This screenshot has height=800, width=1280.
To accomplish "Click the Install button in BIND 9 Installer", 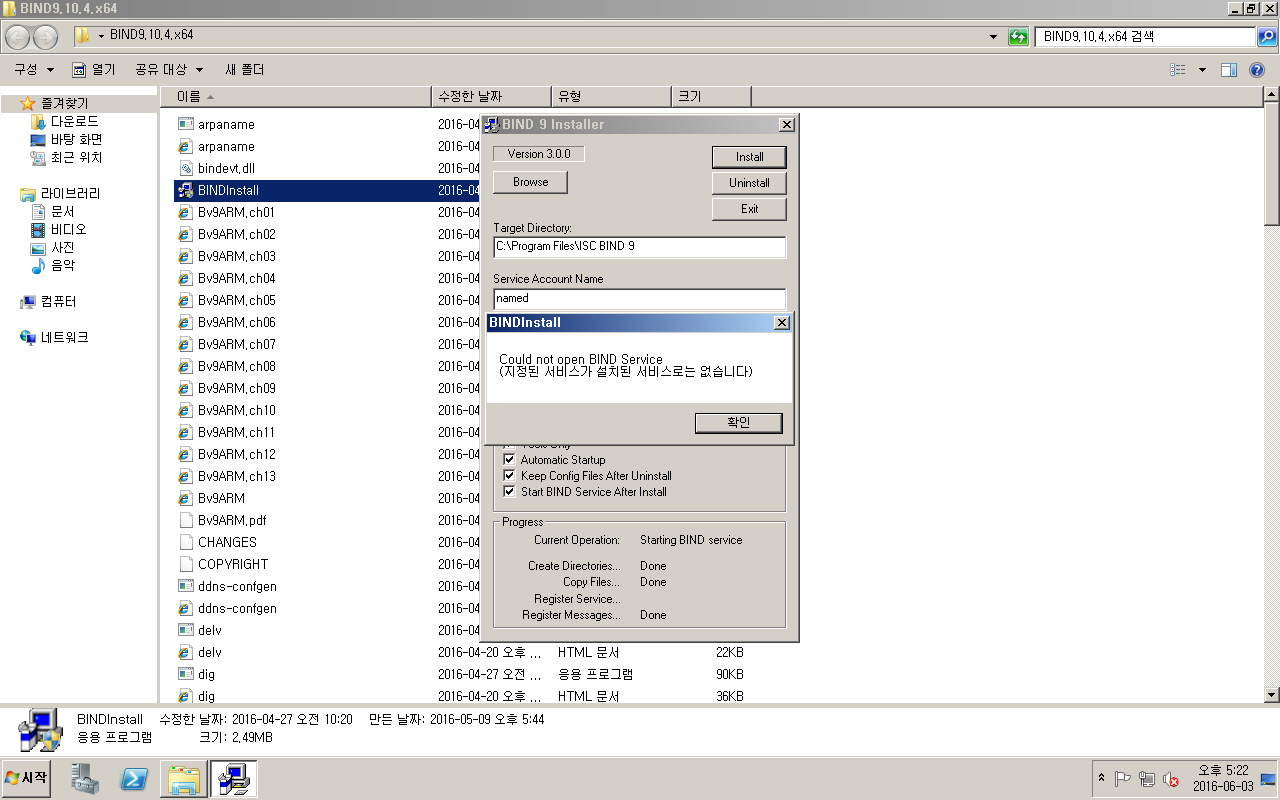I will (749, 157).
